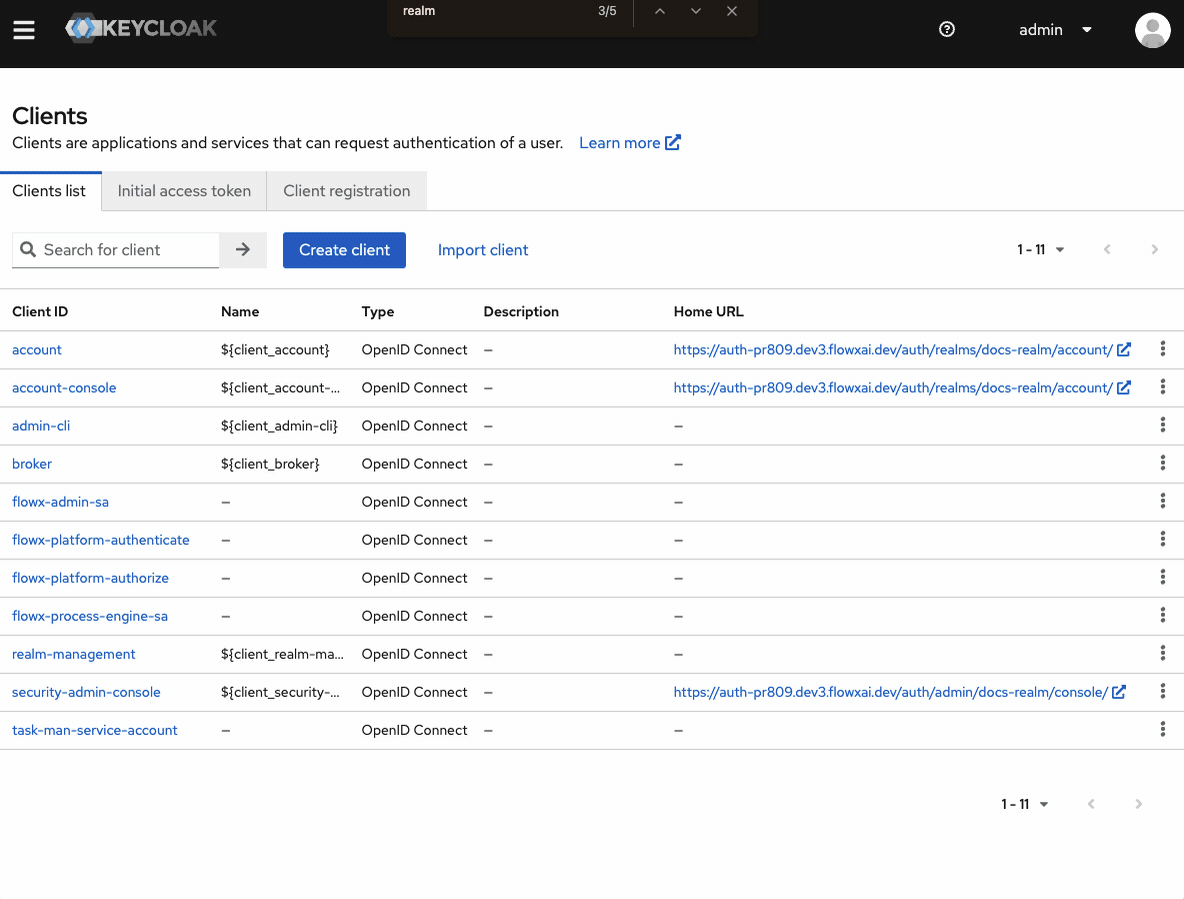
Task: Click the Home URL column header
Action: click(x=708, y=312)
